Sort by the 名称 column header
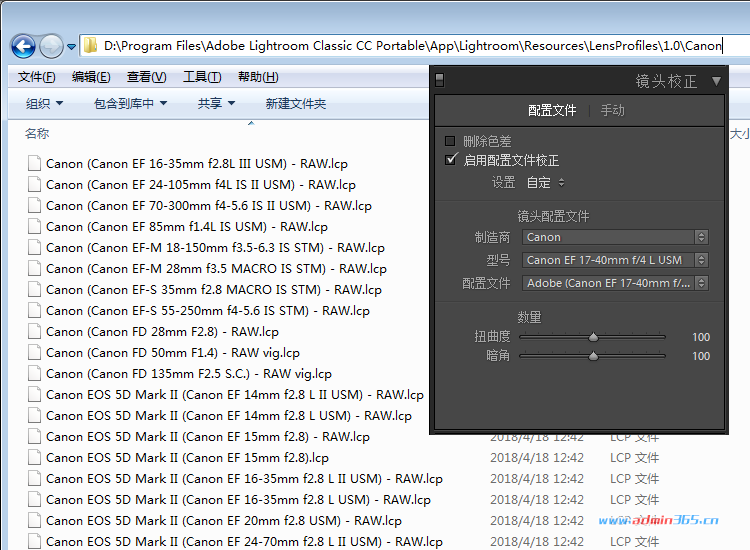750x550 pixels. [x=37, y=133]
